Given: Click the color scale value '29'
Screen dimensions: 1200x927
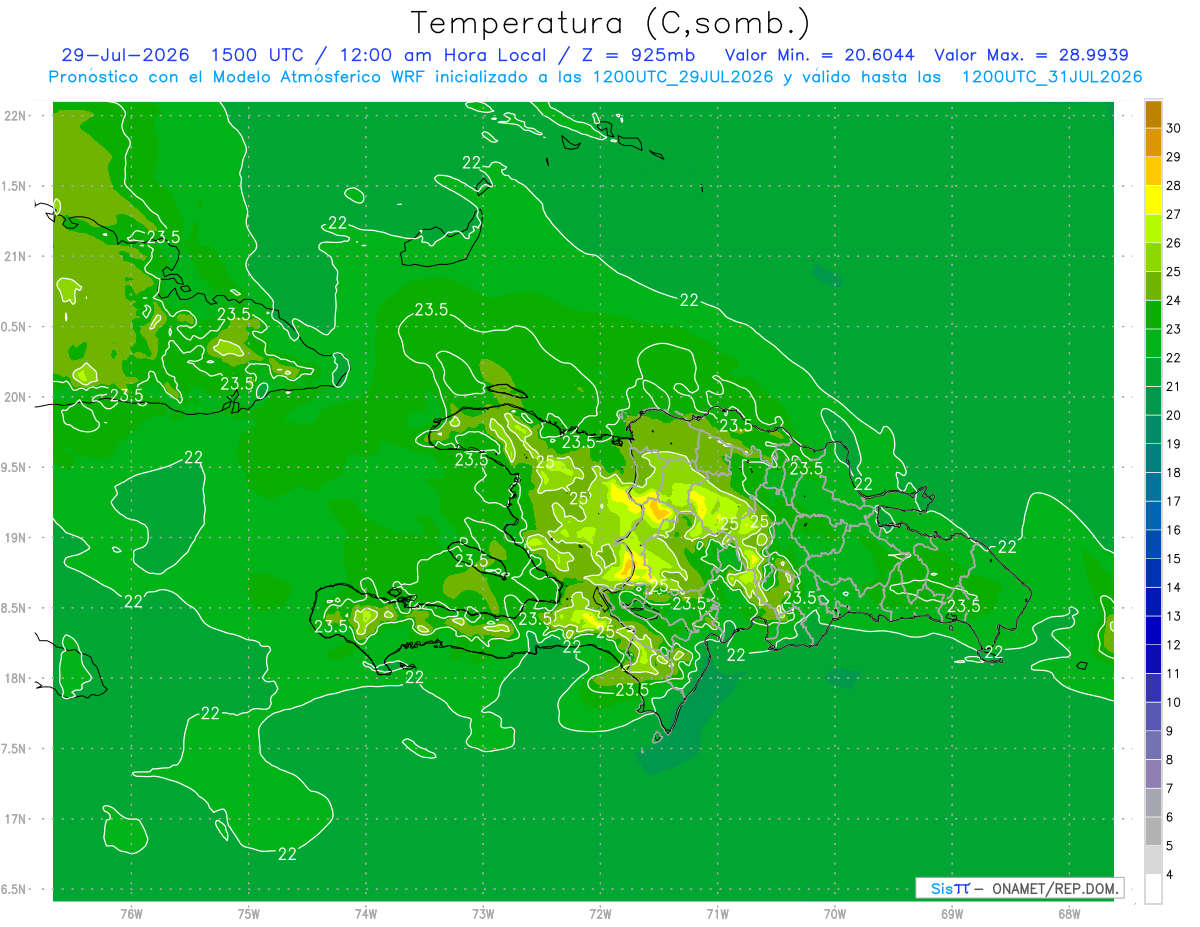Looking at the screenshot, I should pos(1175,157).
